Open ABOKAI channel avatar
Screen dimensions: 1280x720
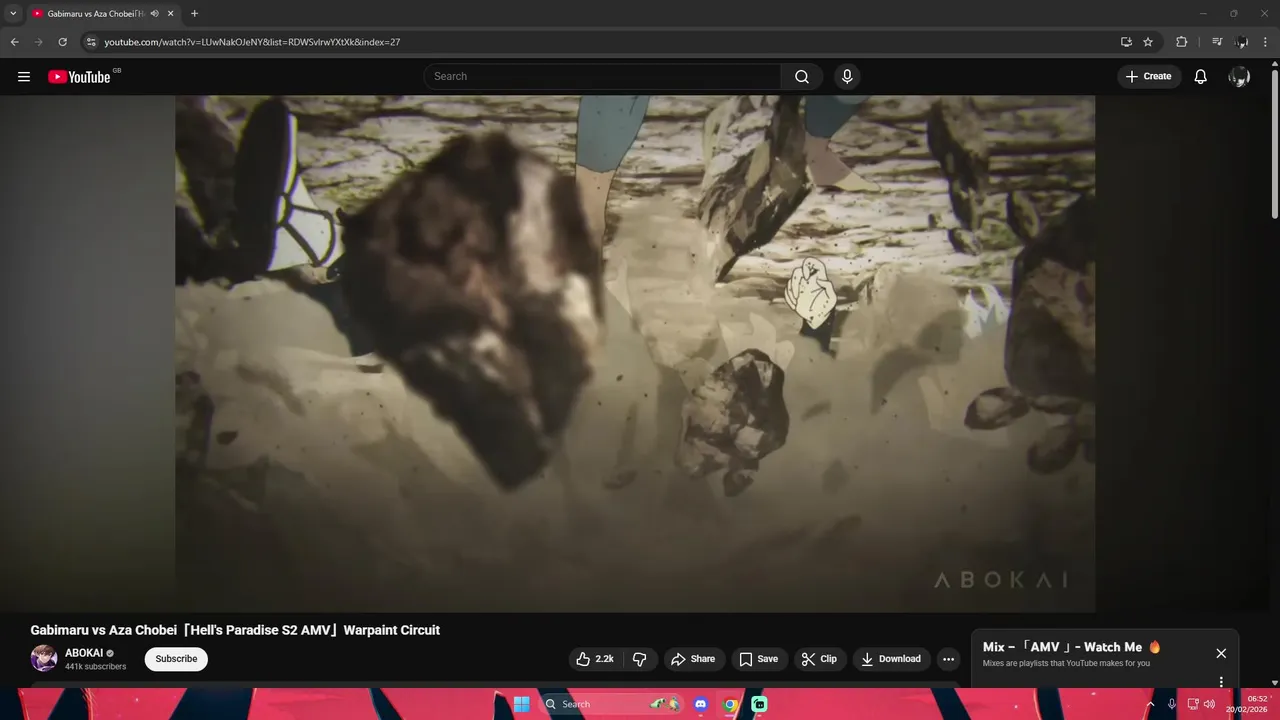(44, 658)
